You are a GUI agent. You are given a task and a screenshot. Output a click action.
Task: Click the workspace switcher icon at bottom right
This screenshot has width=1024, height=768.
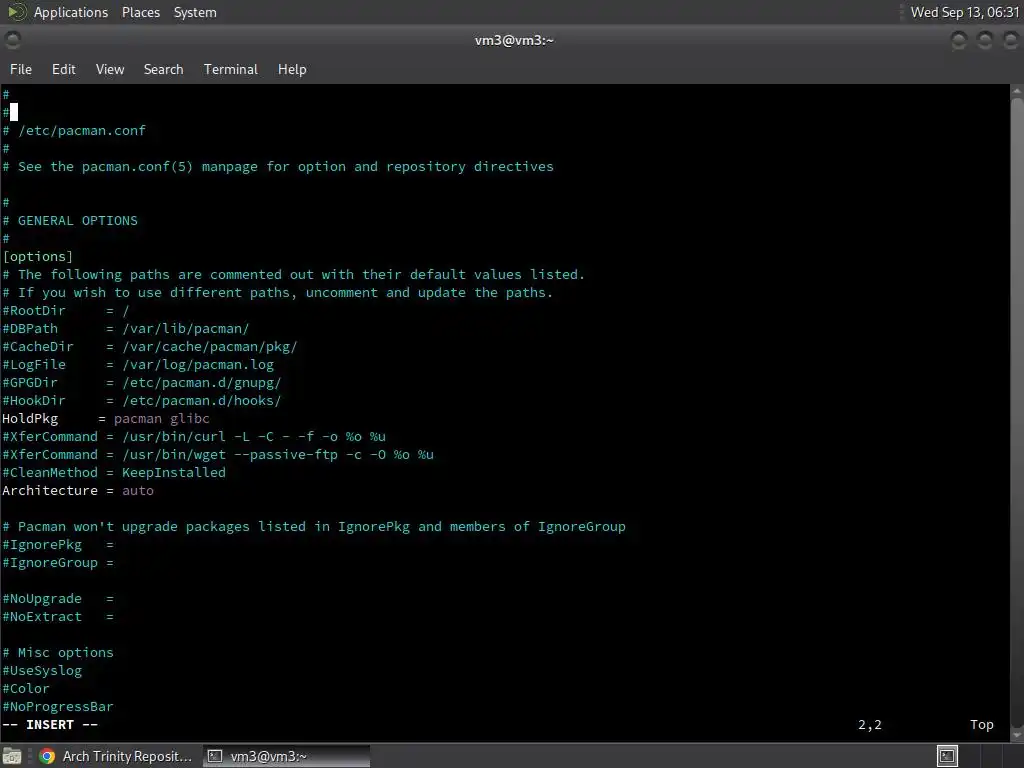point(947,756)
